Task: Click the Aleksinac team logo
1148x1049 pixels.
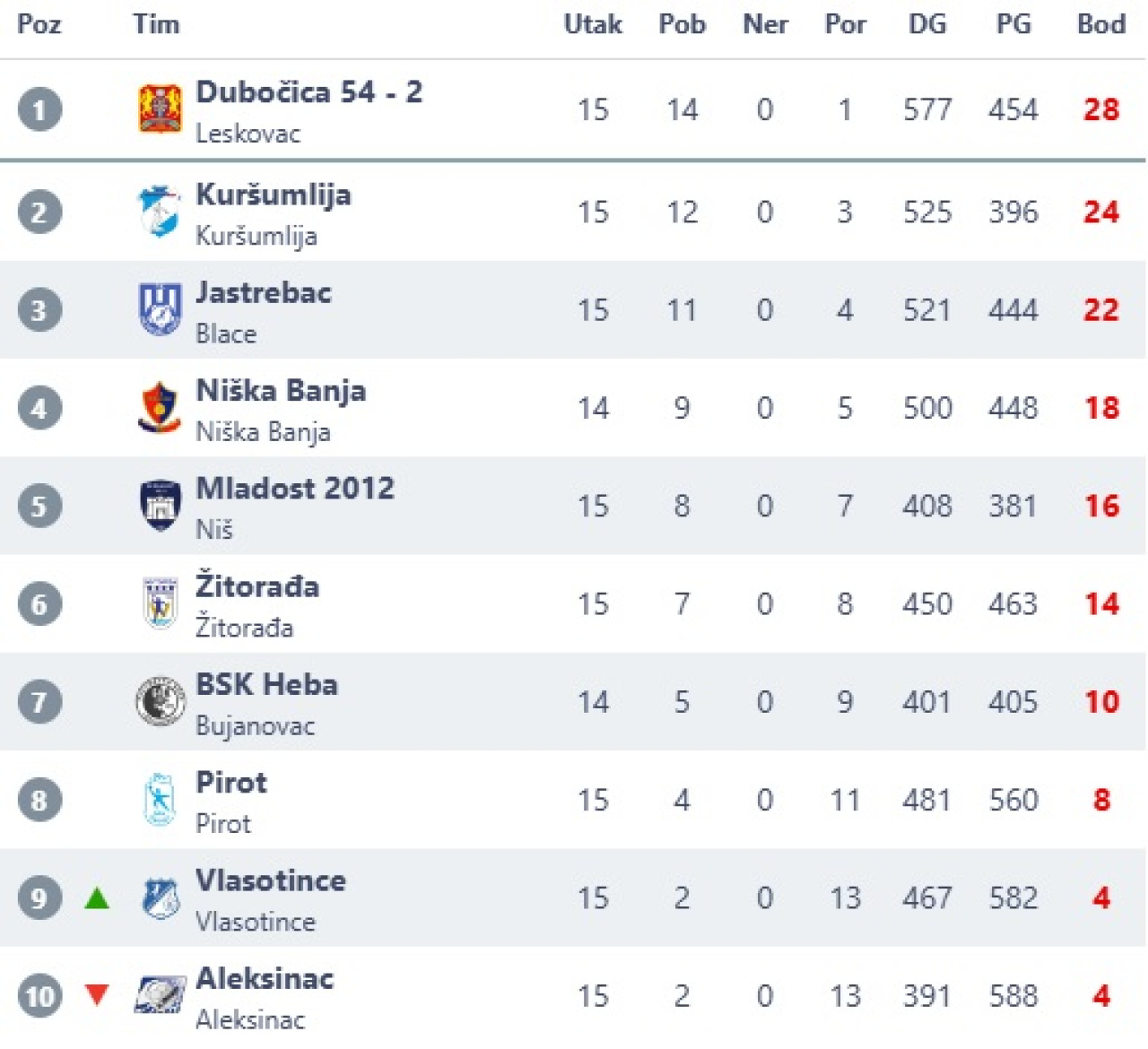Action: tap(160, 995)
